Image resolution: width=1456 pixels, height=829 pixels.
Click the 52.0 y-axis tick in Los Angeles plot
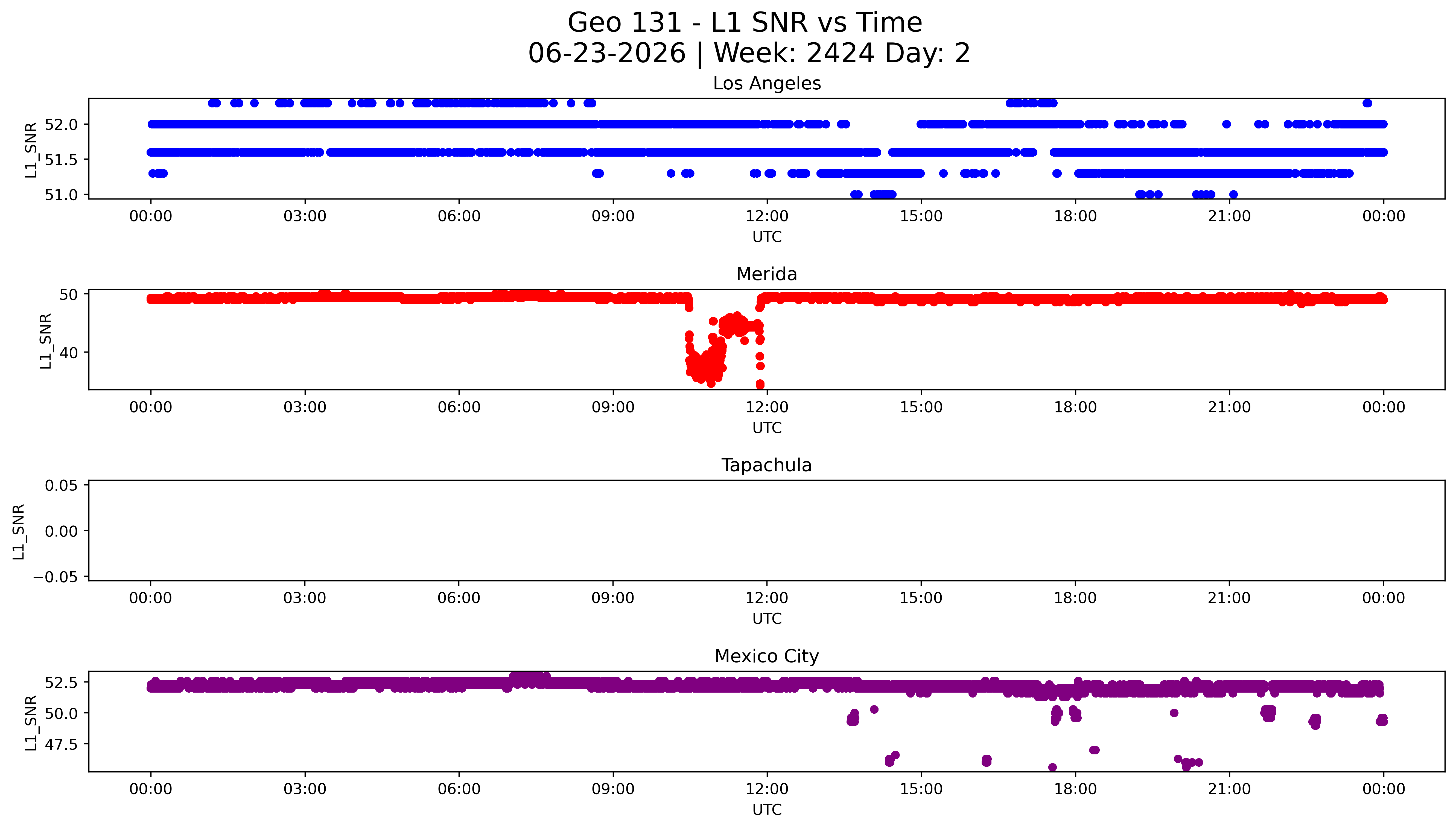pyautogui.click(x=60, y=125)
